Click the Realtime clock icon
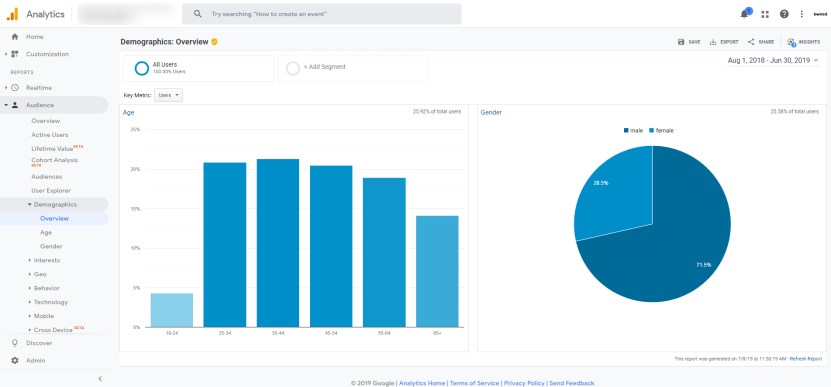 click(15, 87)
